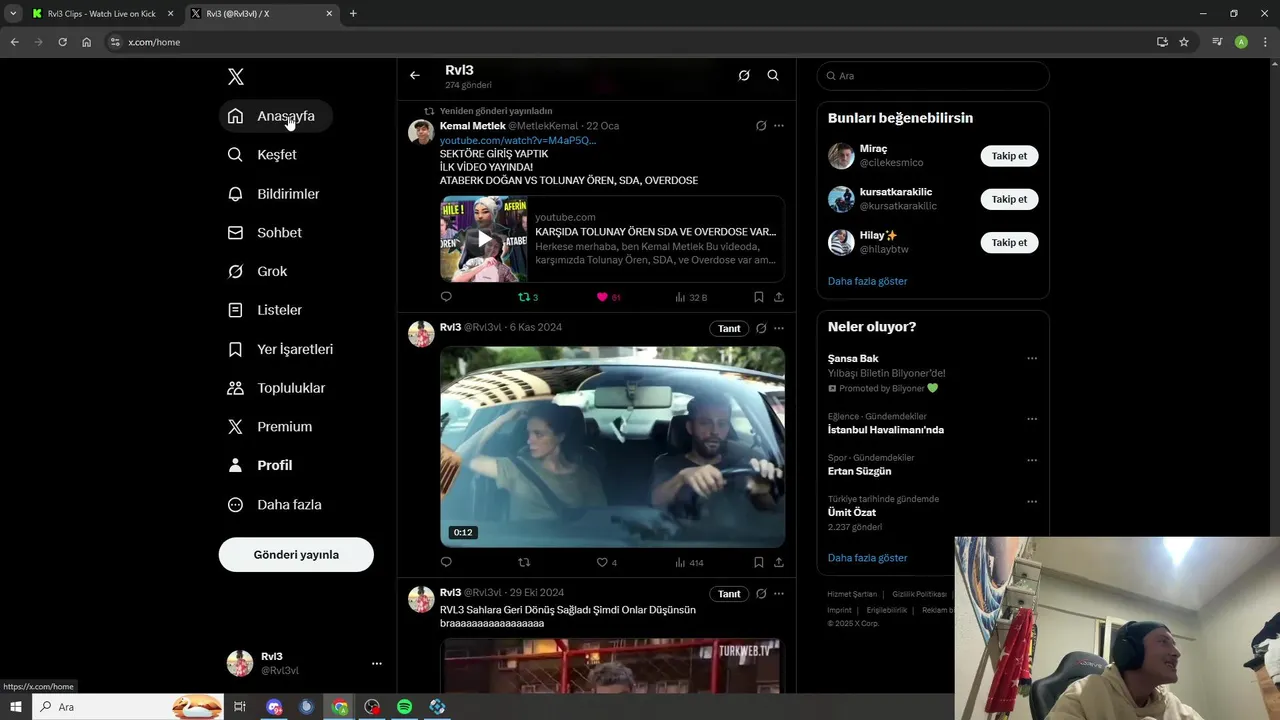The height and width of the screenshot is (720, 1280).
Task: Open more options for Ümit Özat trend
Action: pyautogui.click(x=1032, y=502)
